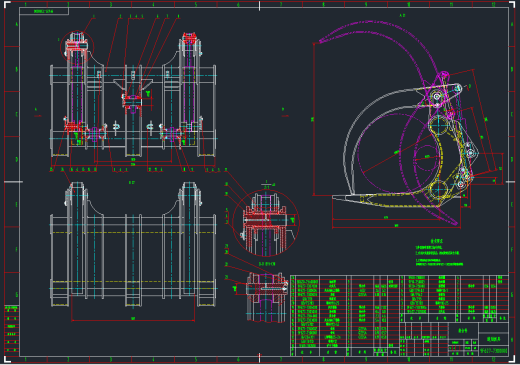Select the central pin assembly in the front view
520x365 pixels.
[133, 104]
